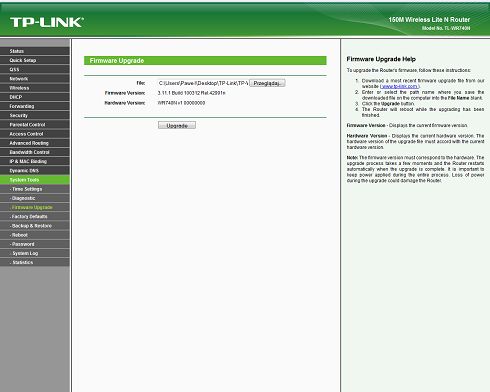The image size is (490, 392).
Task: Open the Reboot submenu
Action: [35, 235]
